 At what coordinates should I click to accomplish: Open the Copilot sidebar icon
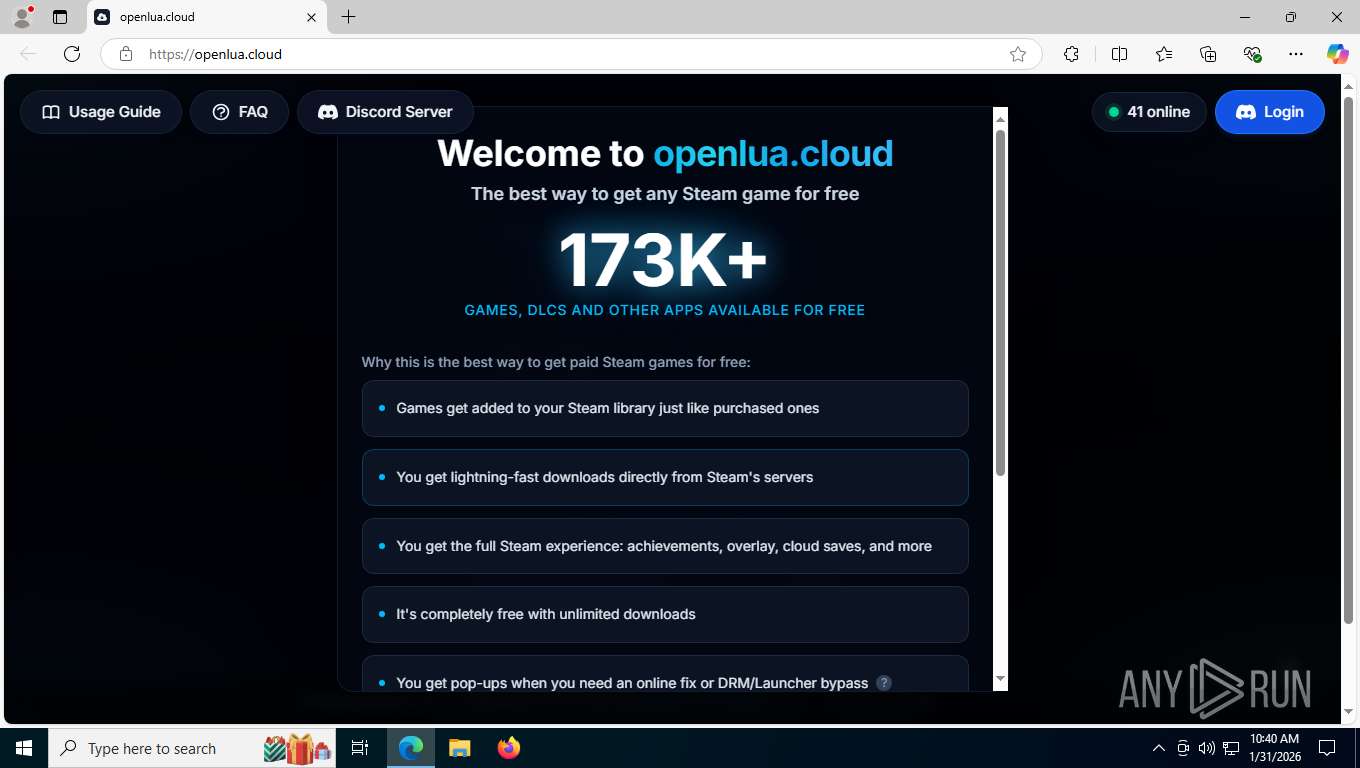tap(1338, 54)
